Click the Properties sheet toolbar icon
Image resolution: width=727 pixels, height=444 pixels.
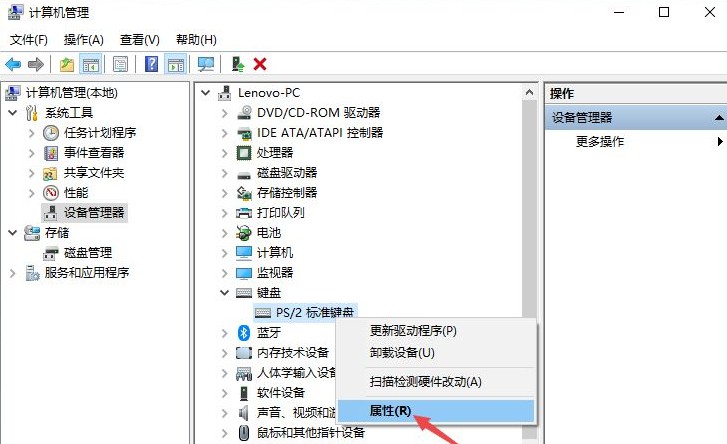[121, 64]
